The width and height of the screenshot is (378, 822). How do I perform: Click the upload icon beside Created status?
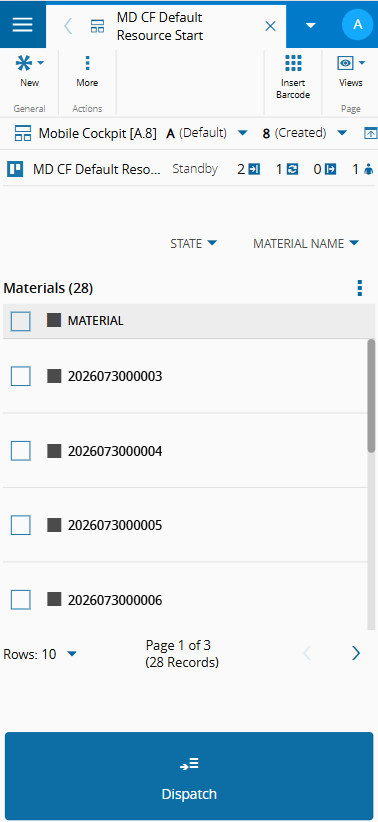370,133
